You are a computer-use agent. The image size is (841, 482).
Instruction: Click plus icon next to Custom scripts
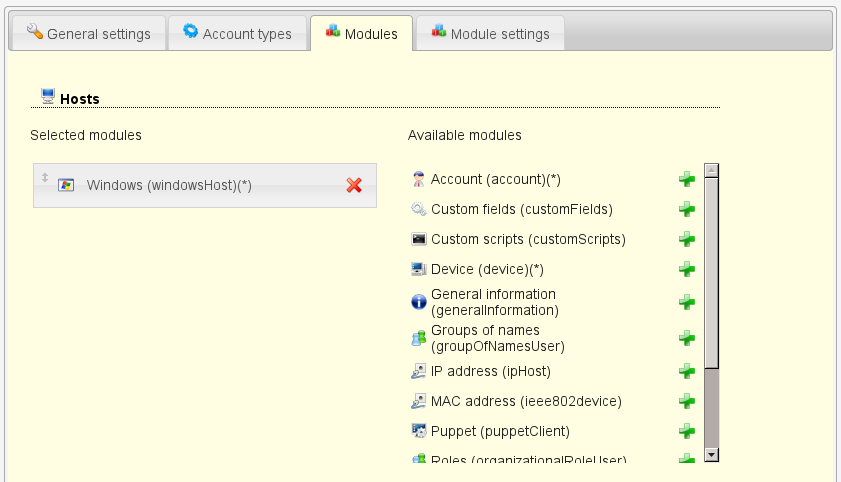pyautogui.click(x=687, y=239)
